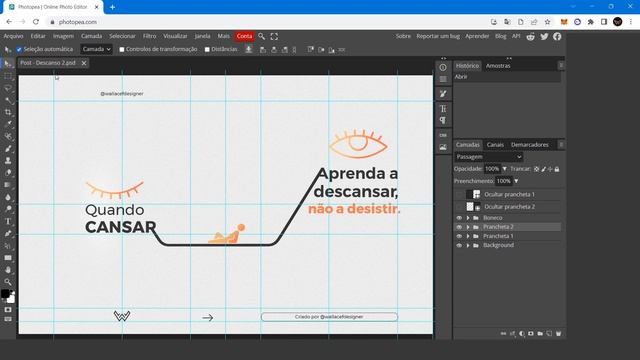Open the Preenchimento slider arrow
The width and height of the screenshot is (640, 360).
point(516,181)
